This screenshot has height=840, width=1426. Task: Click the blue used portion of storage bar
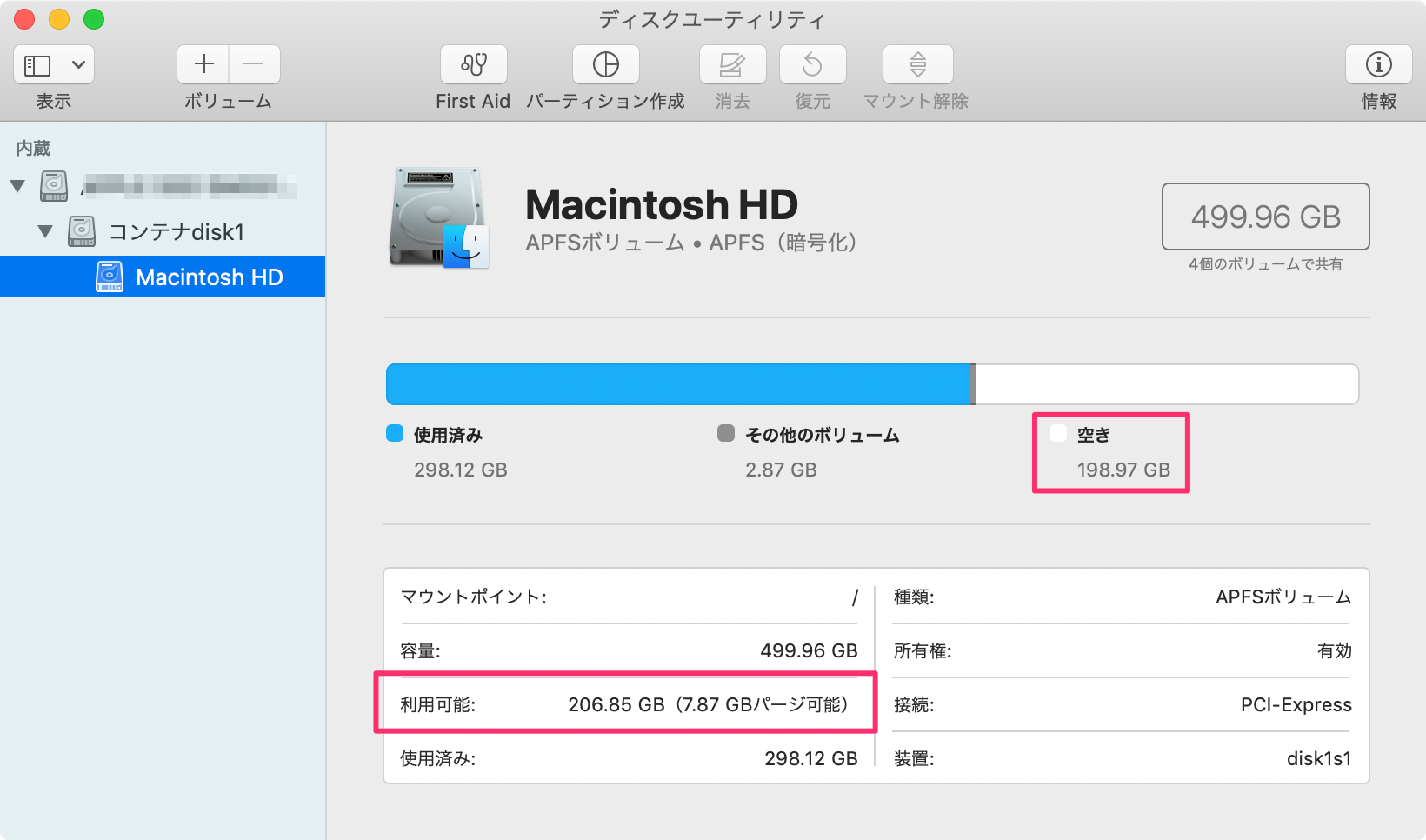pos(678,384)
